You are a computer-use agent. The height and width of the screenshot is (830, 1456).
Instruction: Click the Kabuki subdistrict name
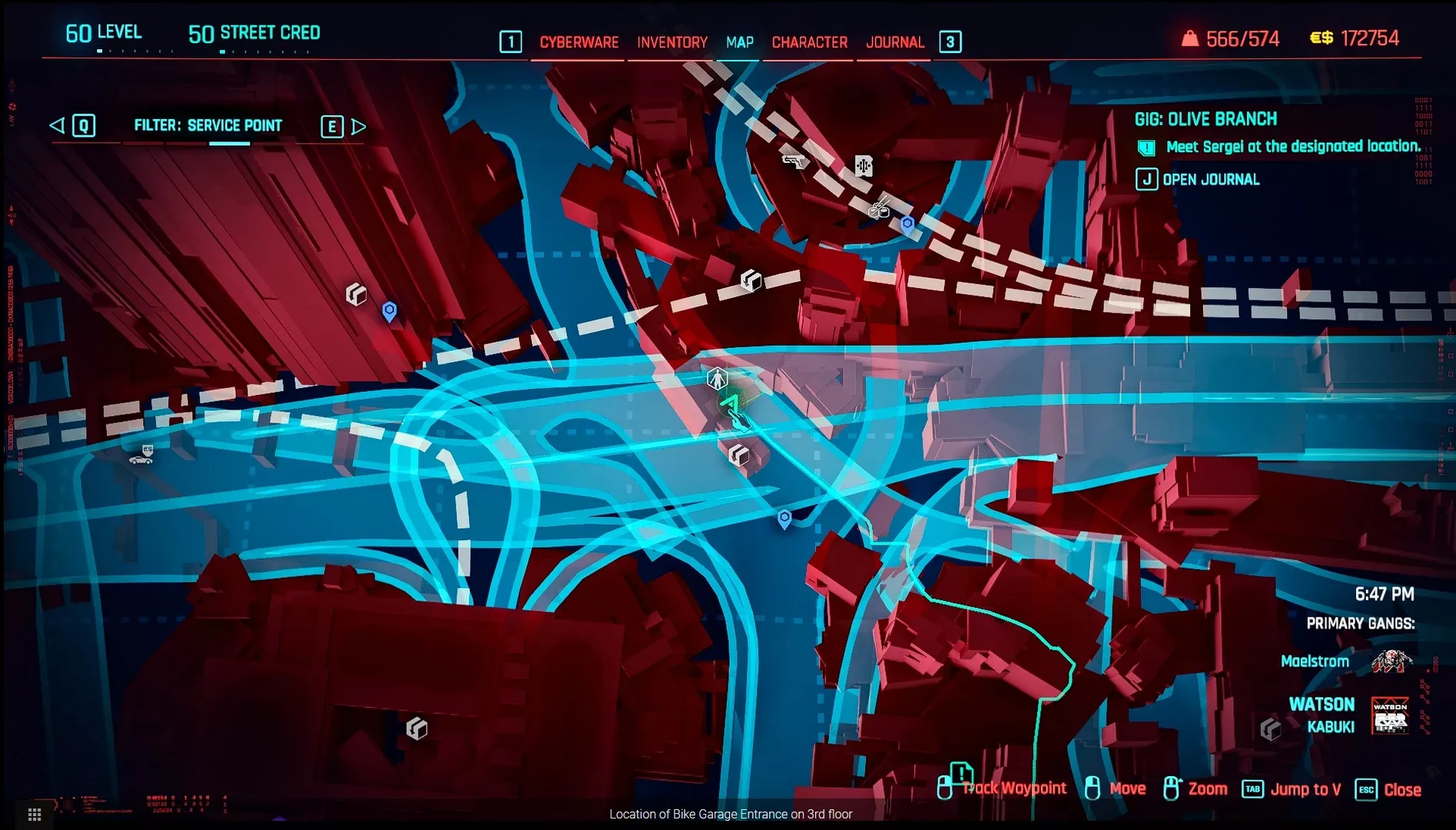click(x=1331, y=726)
